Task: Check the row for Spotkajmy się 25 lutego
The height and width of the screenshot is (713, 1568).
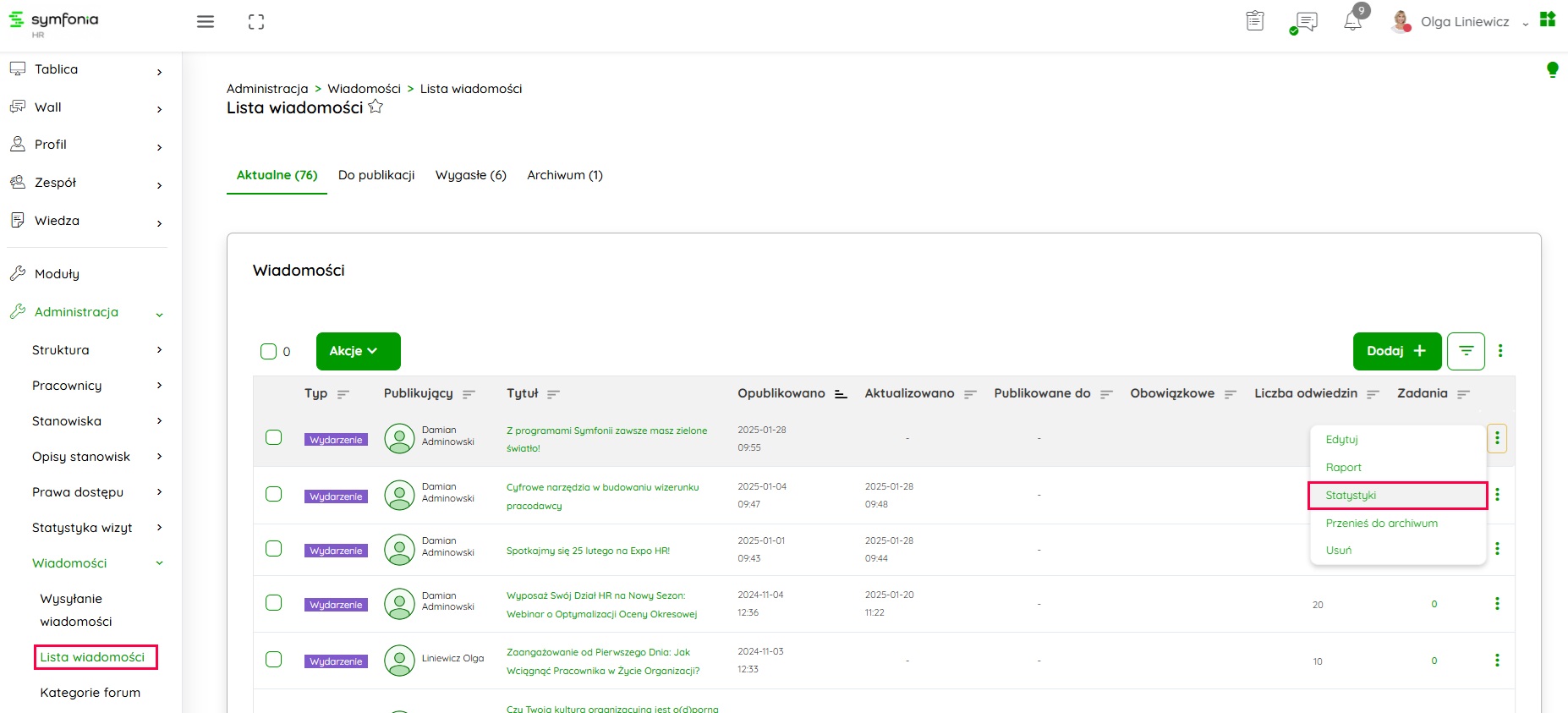Action: (x=273, y=549)
